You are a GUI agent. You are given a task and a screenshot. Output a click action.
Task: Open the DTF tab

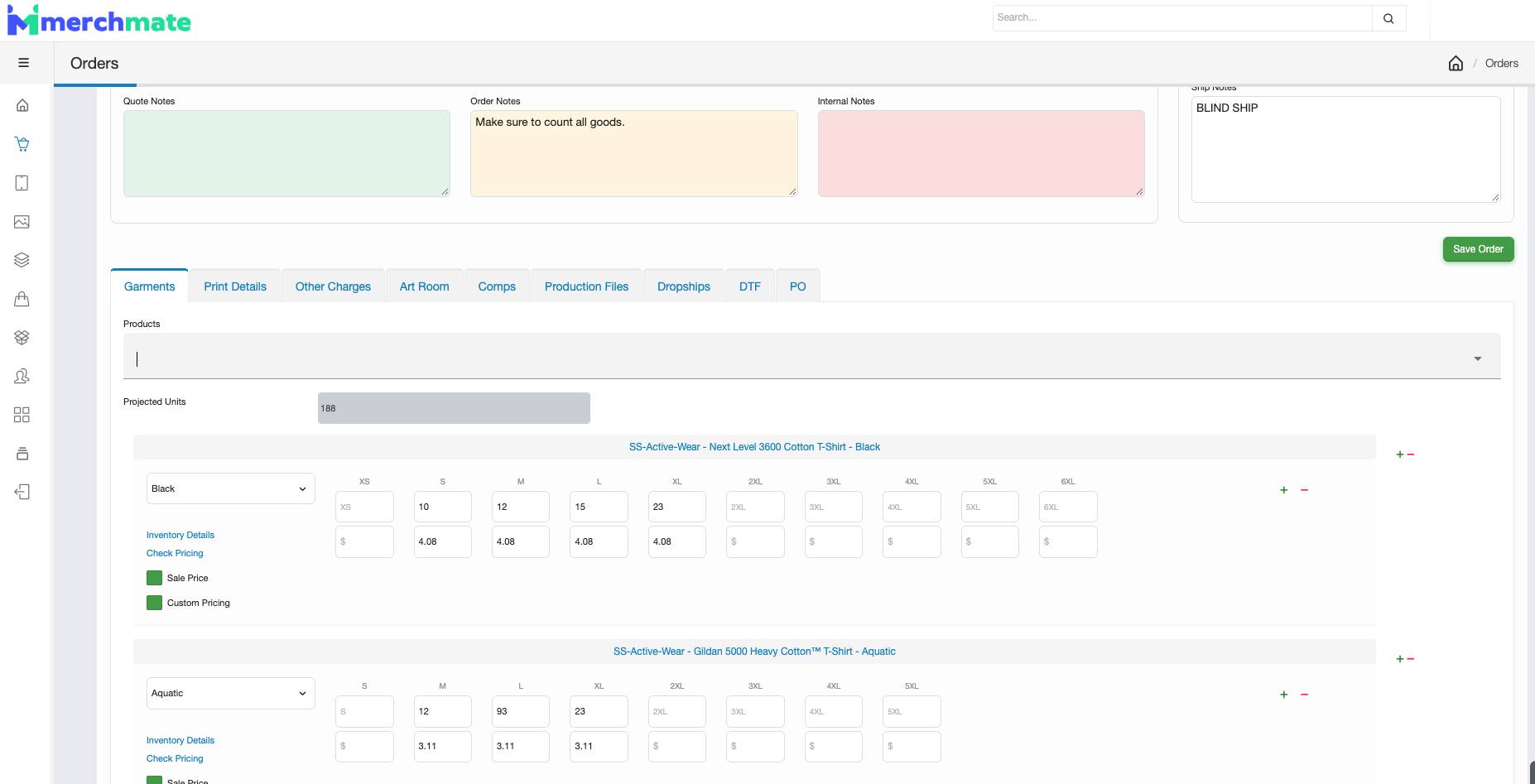click(750, 286)
